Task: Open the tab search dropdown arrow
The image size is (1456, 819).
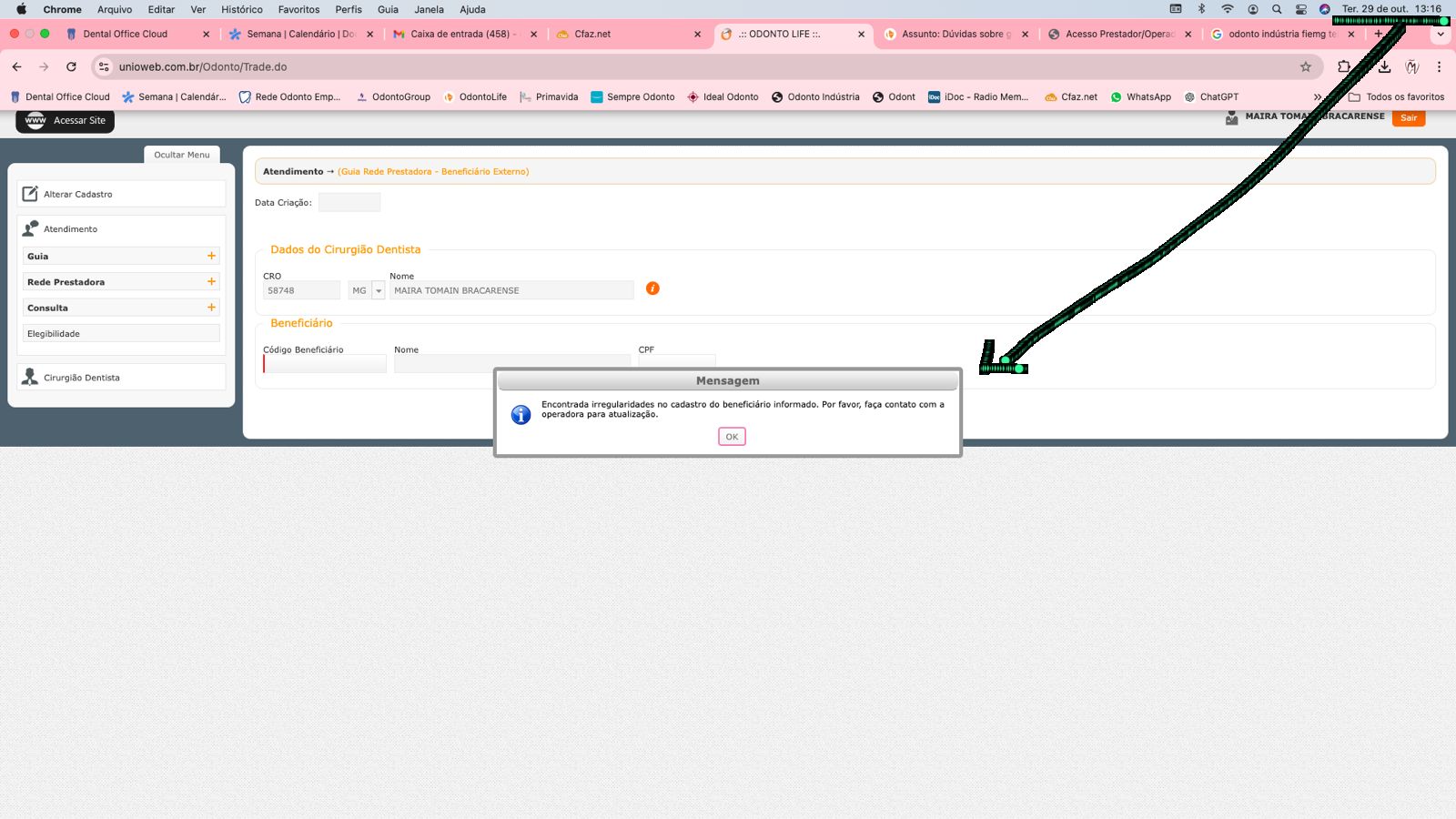Action: (x=1441, y=35)
